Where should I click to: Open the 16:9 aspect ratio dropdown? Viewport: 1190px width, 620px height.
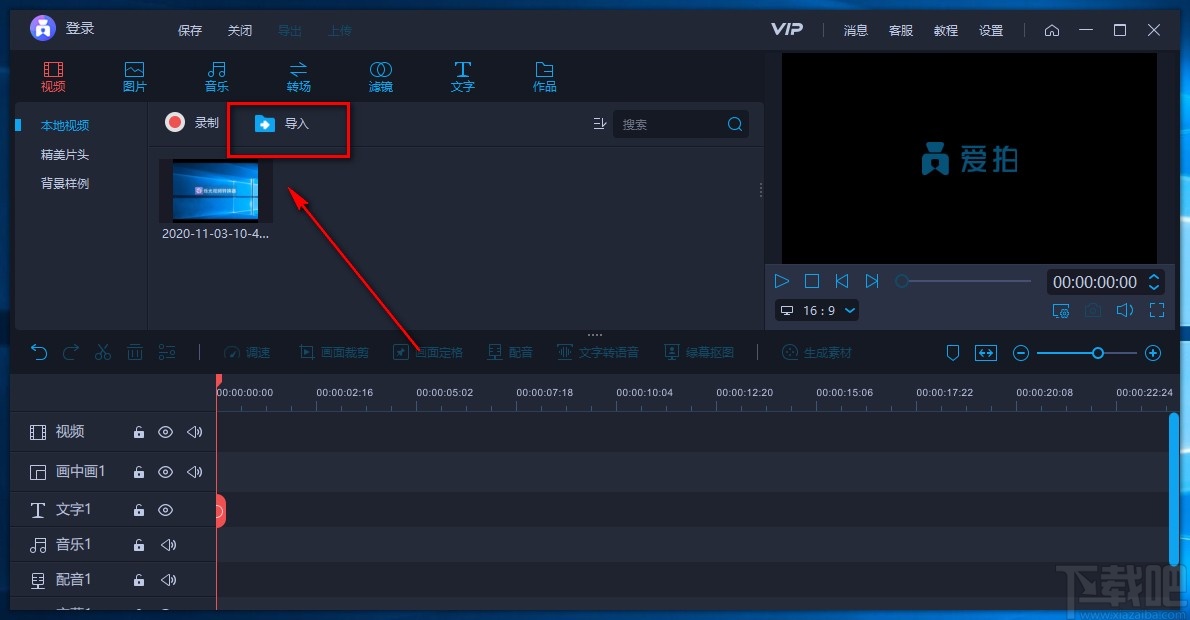pyautogui.click(x=817, y=310)
